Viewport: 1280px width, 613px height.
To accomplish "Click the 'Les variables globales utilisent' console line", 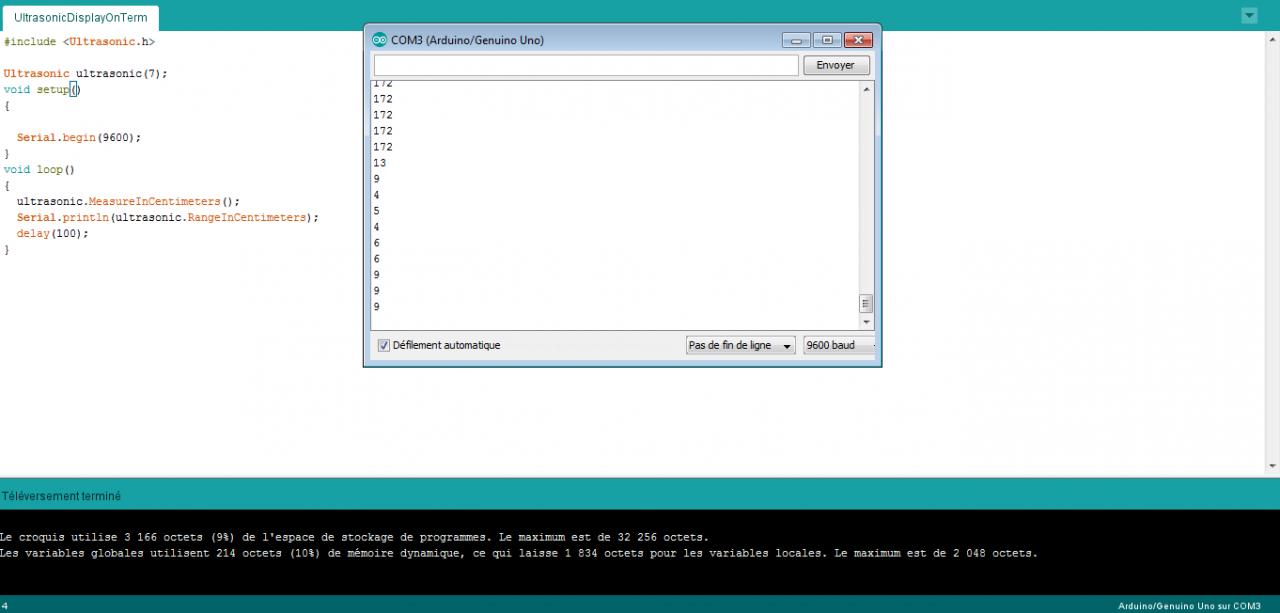I will pyautogui.click(x=519, y=553).
